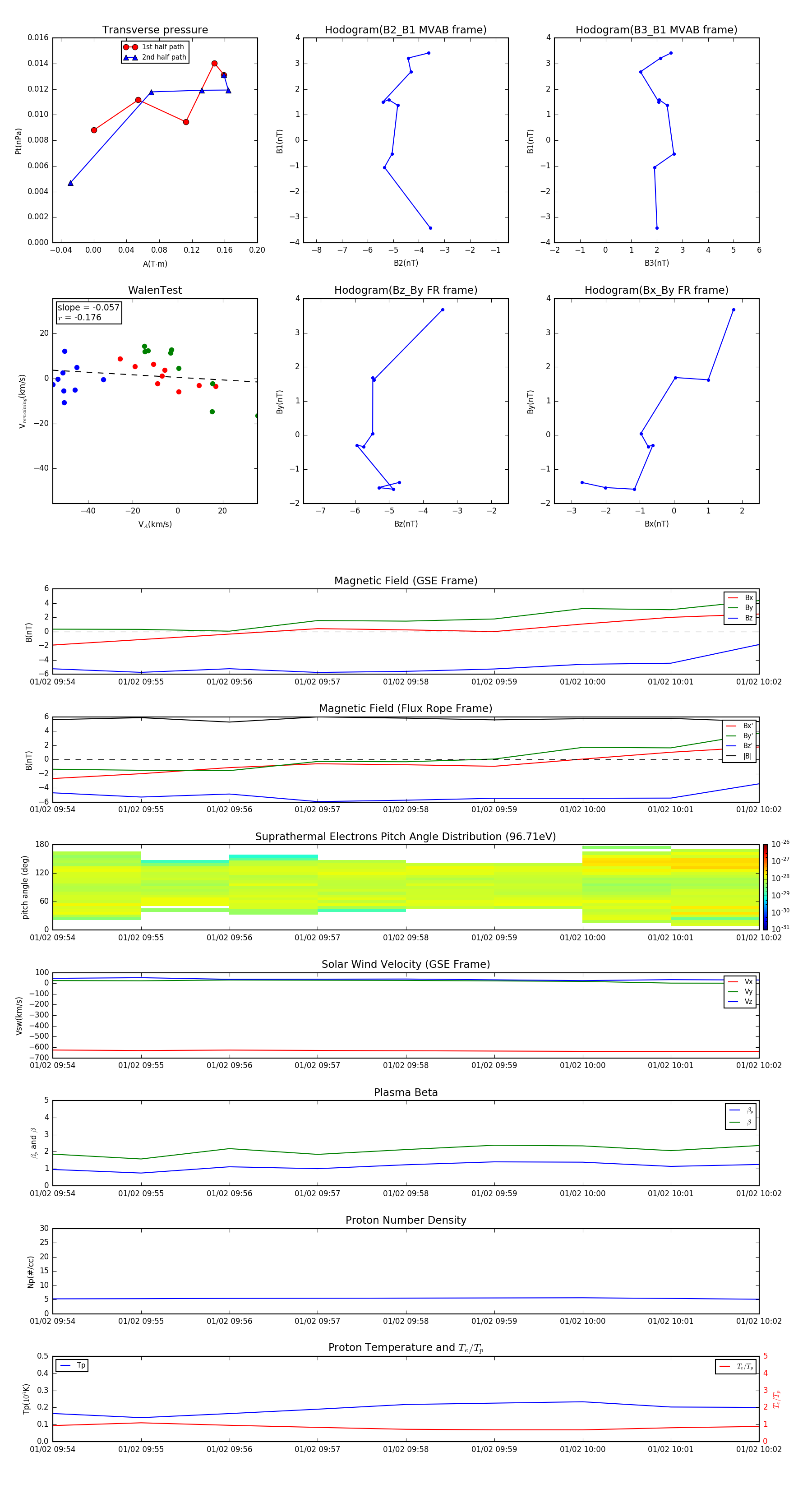Click the "B2(nT)" x-axis label
This screenshot has width=812, height=1489.
coord(406,263)
